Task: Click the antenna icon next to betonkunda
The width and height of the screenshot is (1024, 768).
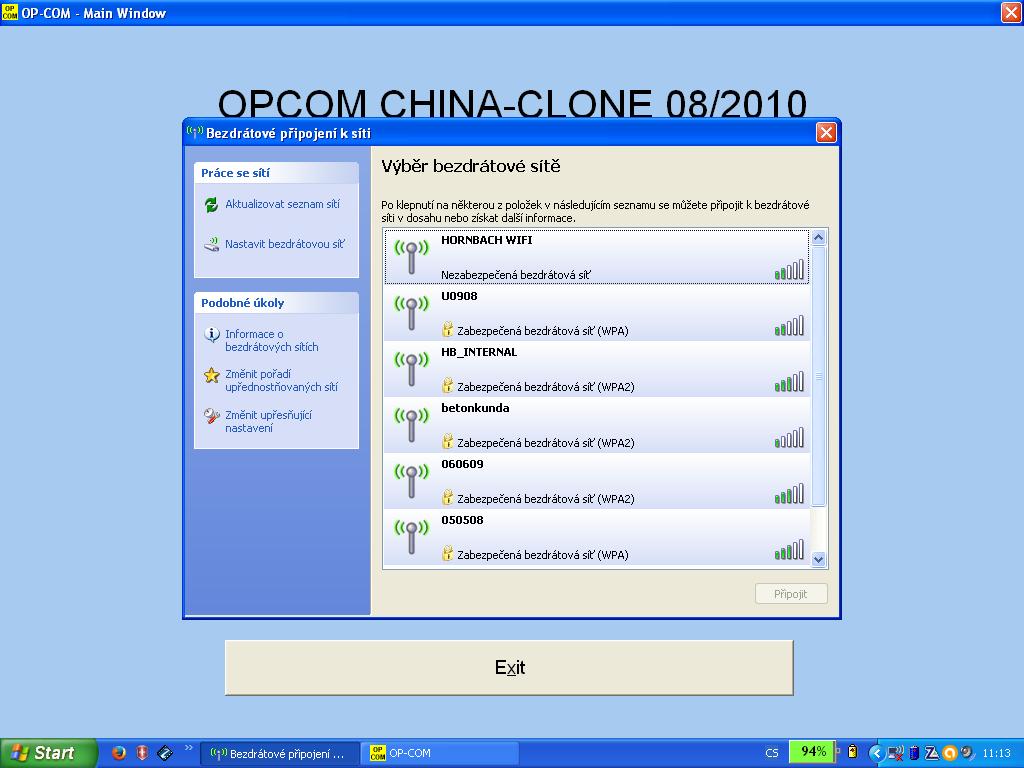Action: pos(410,425)
